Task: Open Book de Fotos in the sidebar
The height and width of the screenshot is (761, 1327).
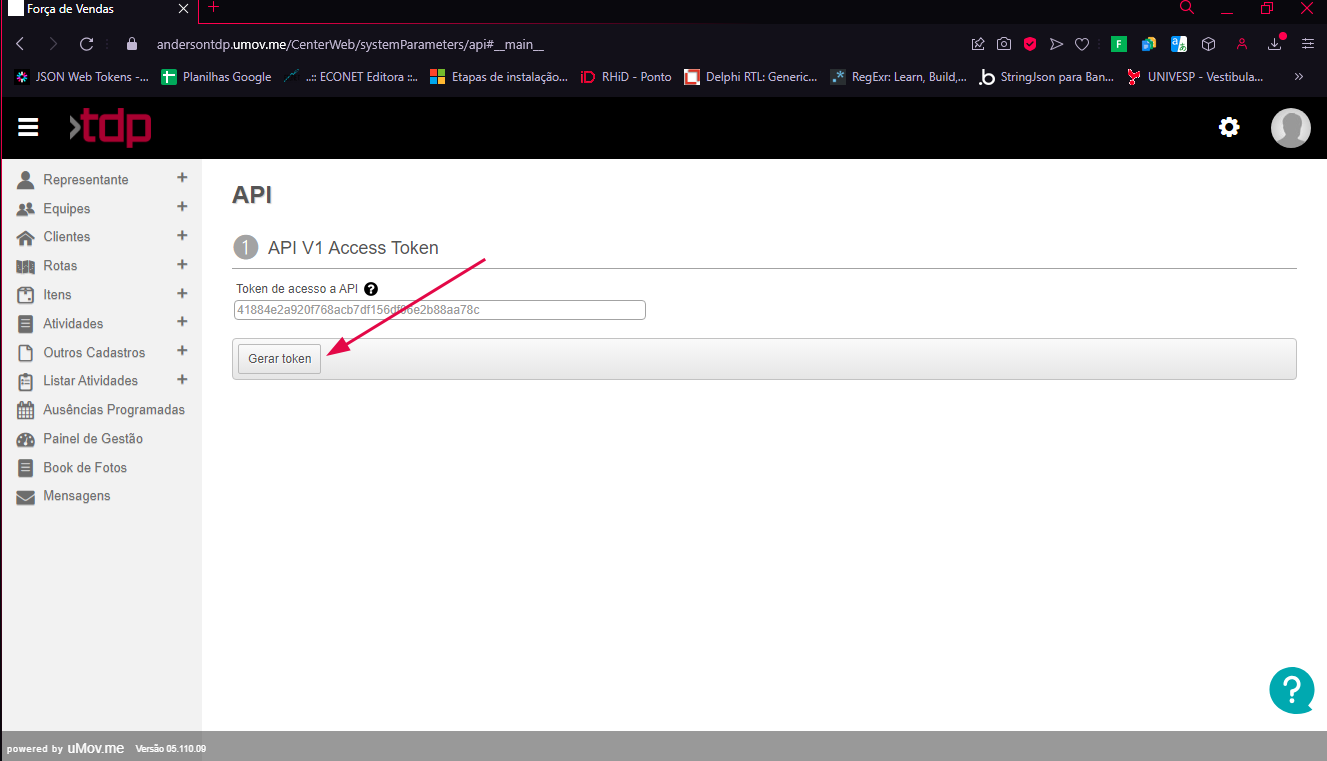Action: point(85,468)
